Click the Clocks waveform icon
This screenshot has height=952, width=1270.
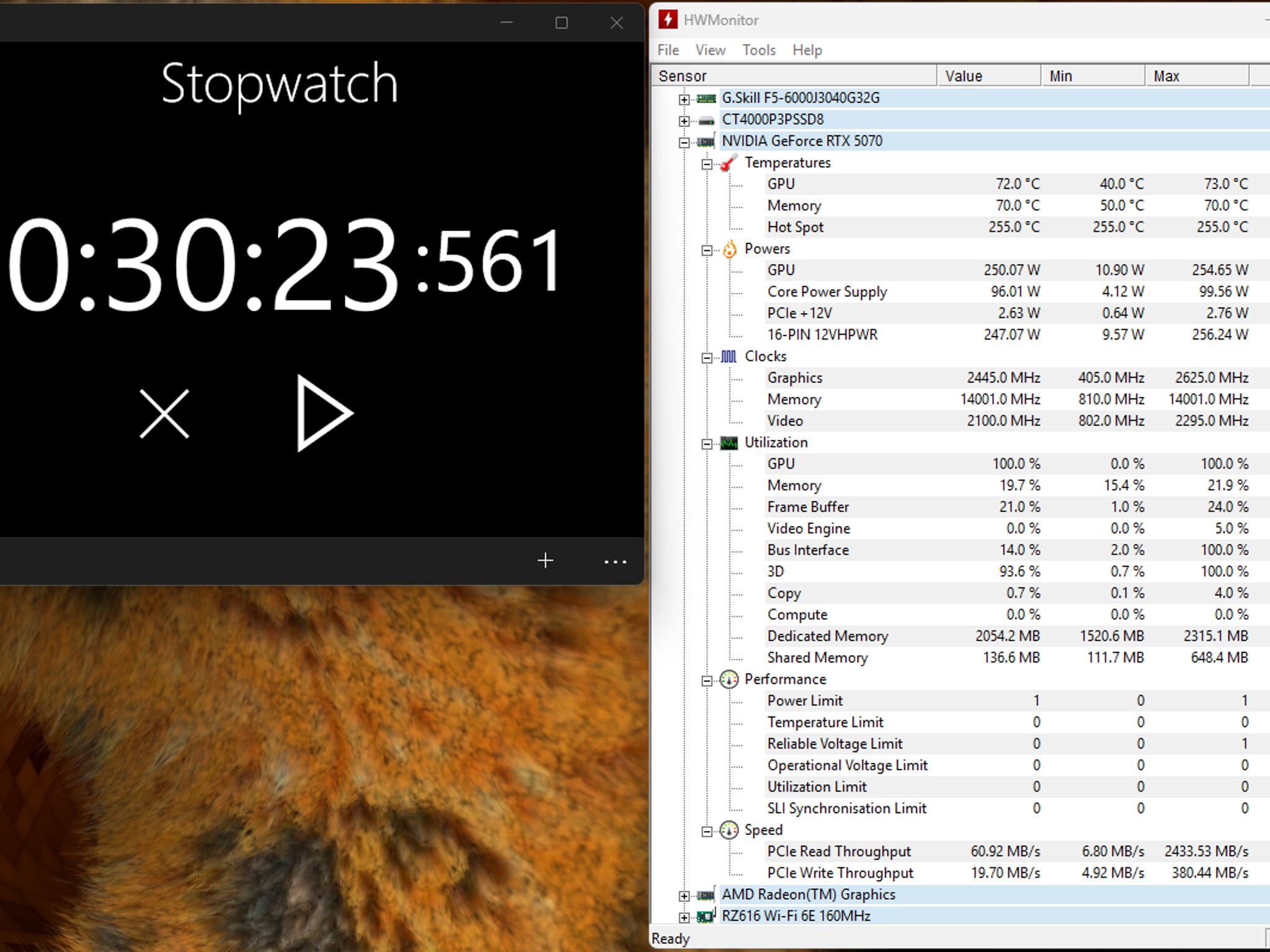point(729,357)
